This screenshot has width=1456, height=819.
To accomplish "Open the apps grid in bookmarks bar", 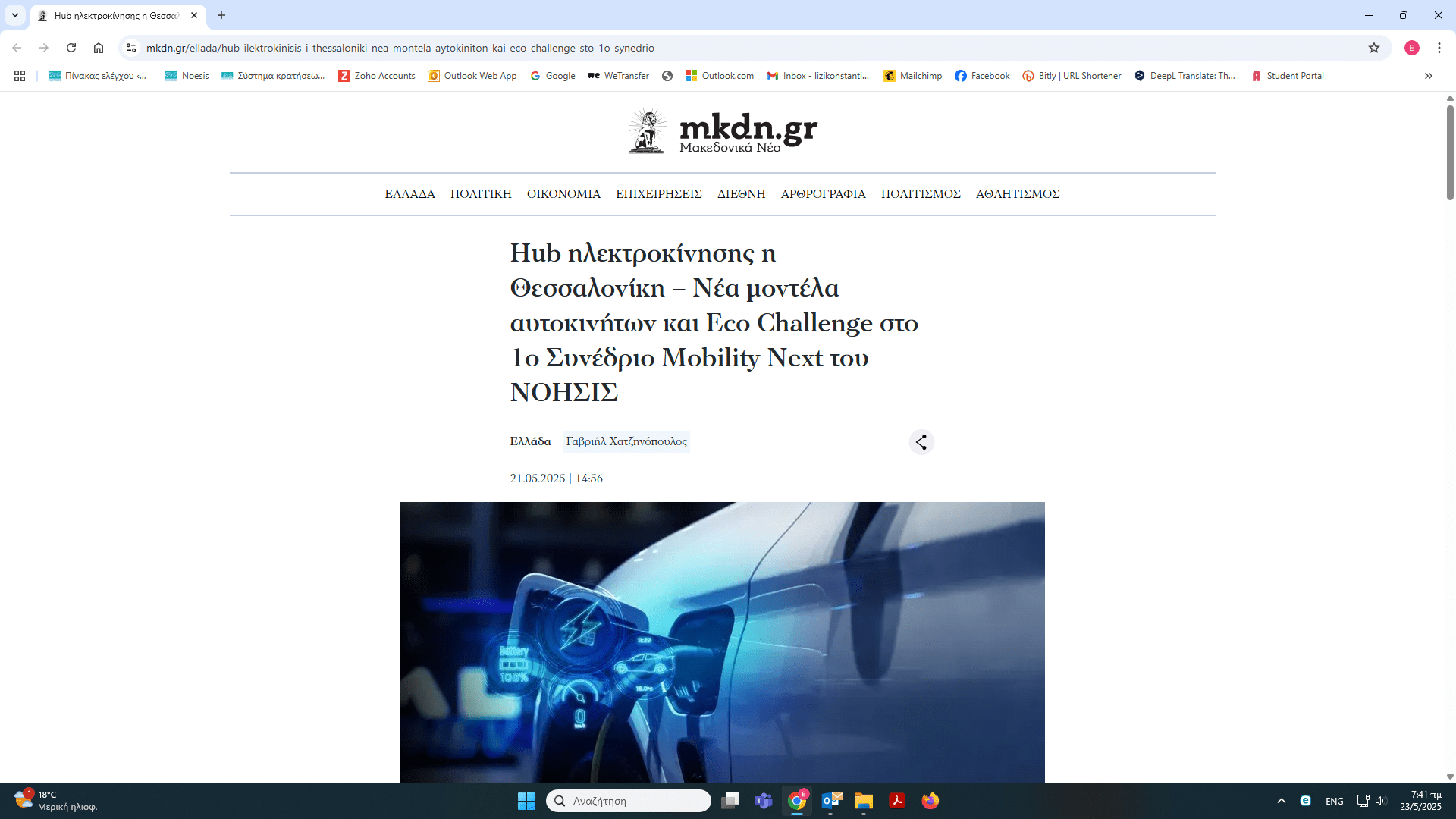I will point(20,76).
